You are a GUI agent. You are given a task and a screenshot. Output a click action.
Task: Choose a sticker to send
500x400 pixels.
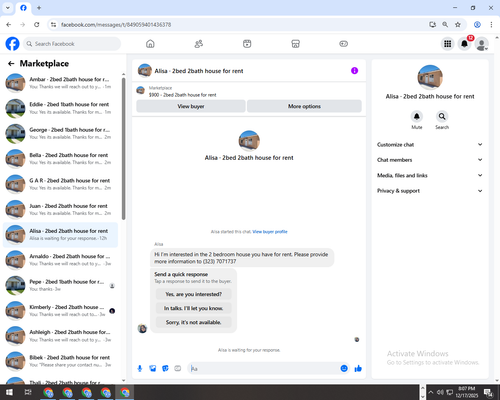(x=165, y=368)
